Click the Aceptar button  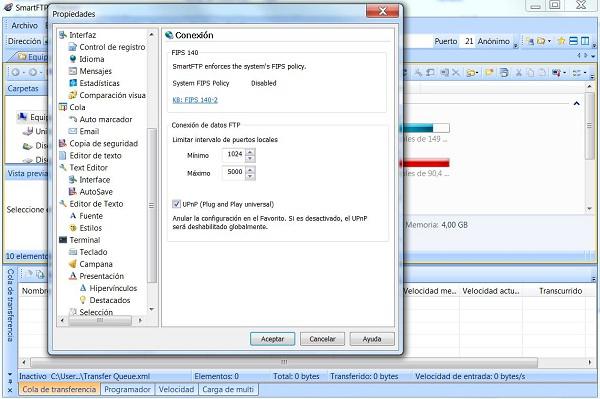click(x=272, y=339)
